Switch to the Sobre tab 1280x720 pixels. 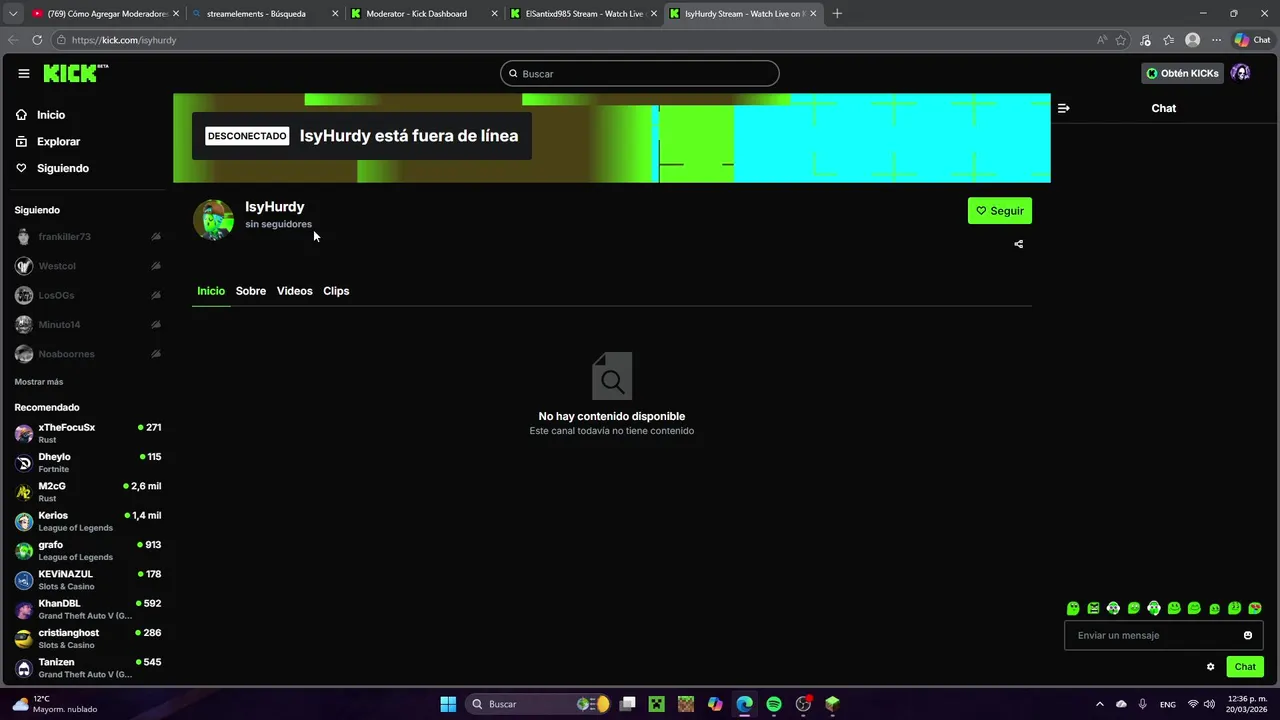[251, 291]
